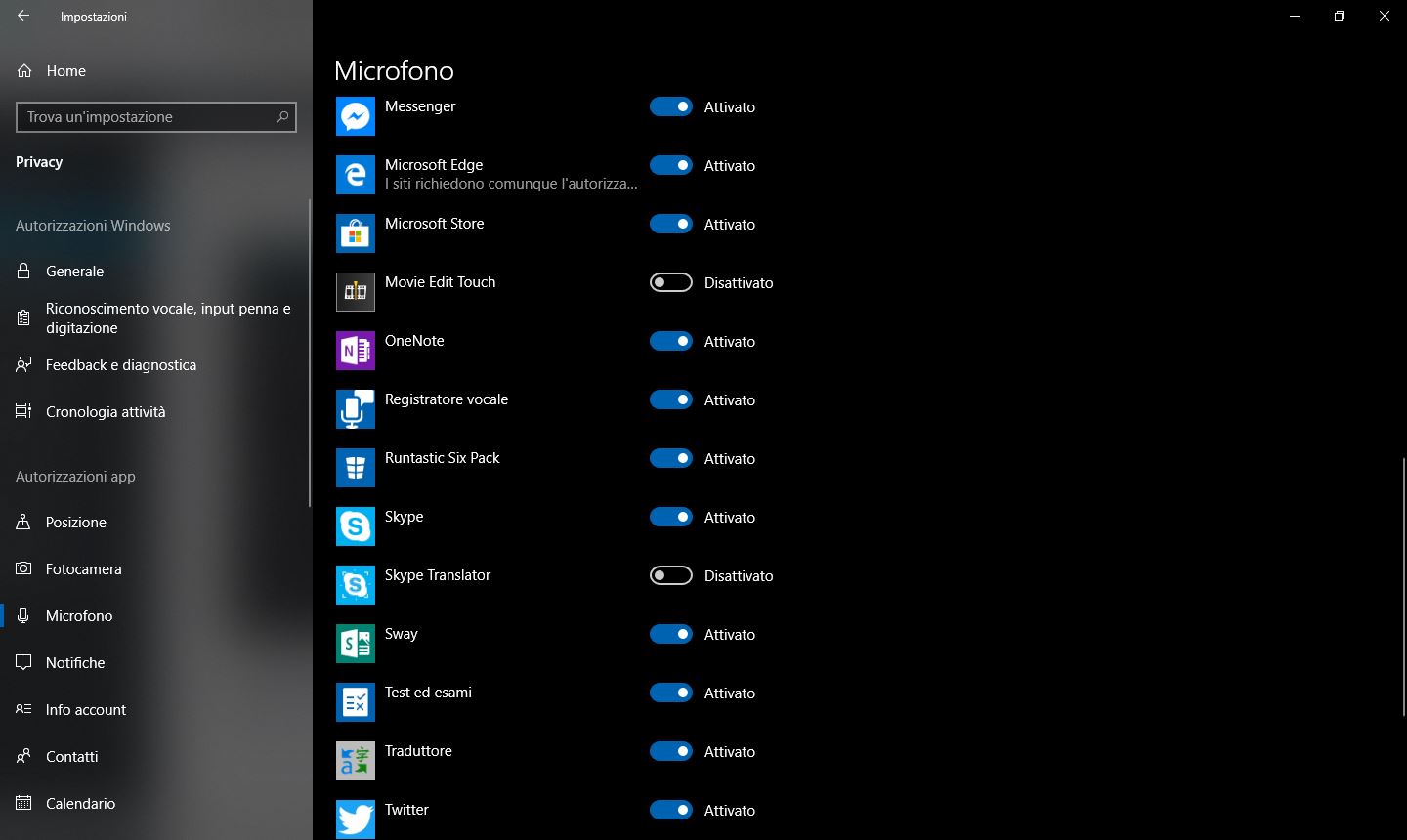The height and width of the screenshot is (840, 1407).
Task: Disable microphone access for Messenger
Action: pyautogui.click(x=671, y=106)
